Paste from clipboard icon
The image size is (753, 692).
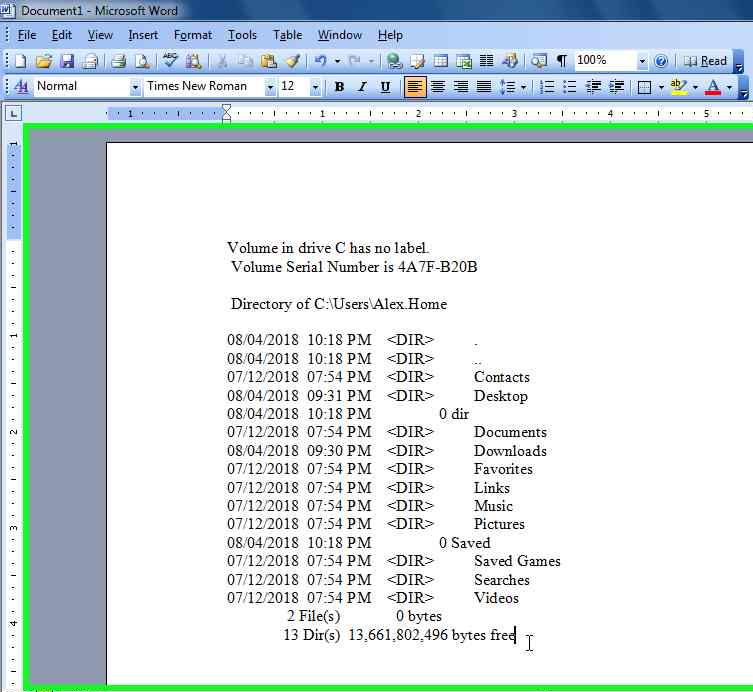[x=268, y=61]
